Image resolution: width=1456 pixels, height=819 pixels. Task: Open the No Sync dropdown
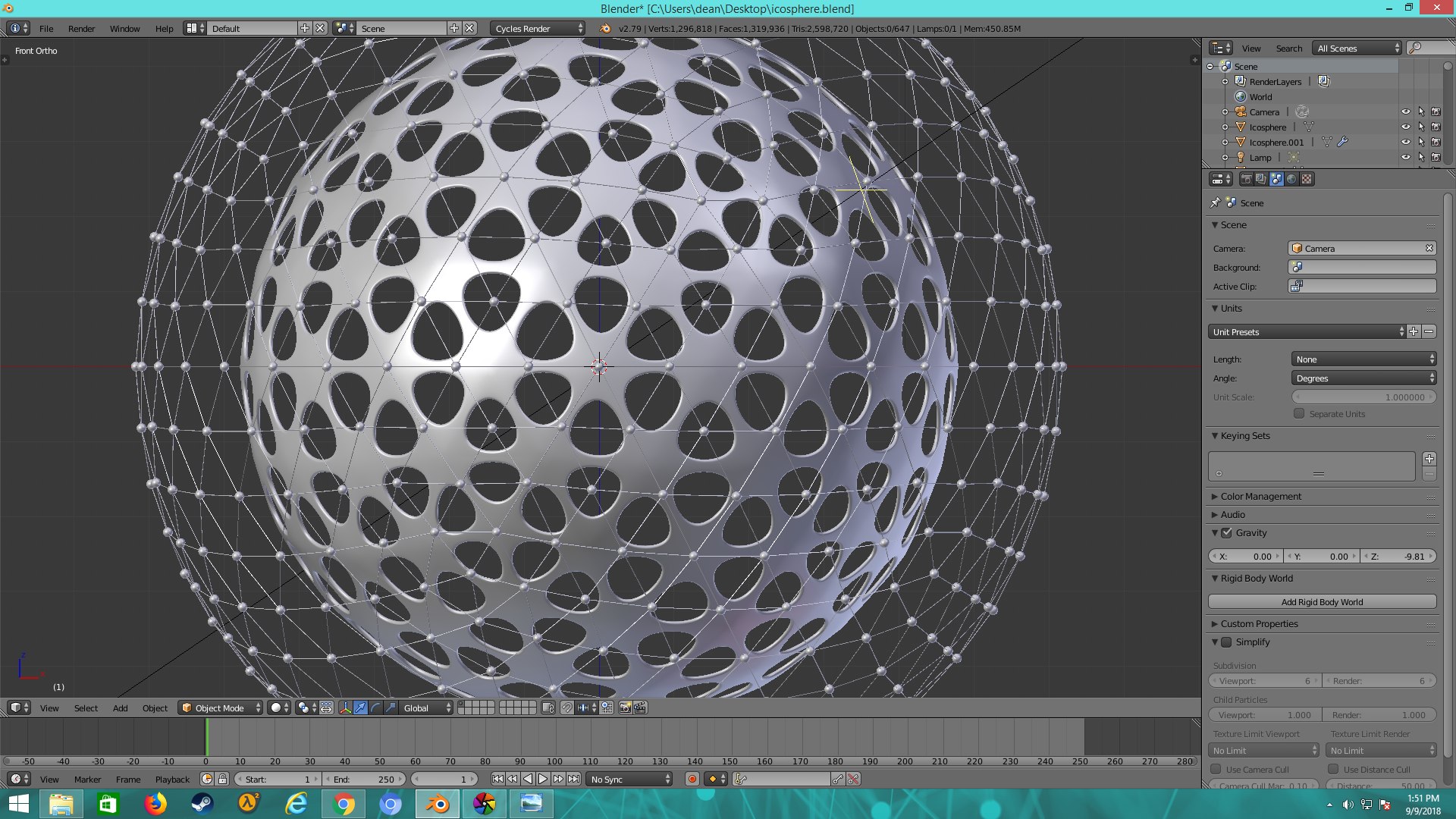point(629,779)
